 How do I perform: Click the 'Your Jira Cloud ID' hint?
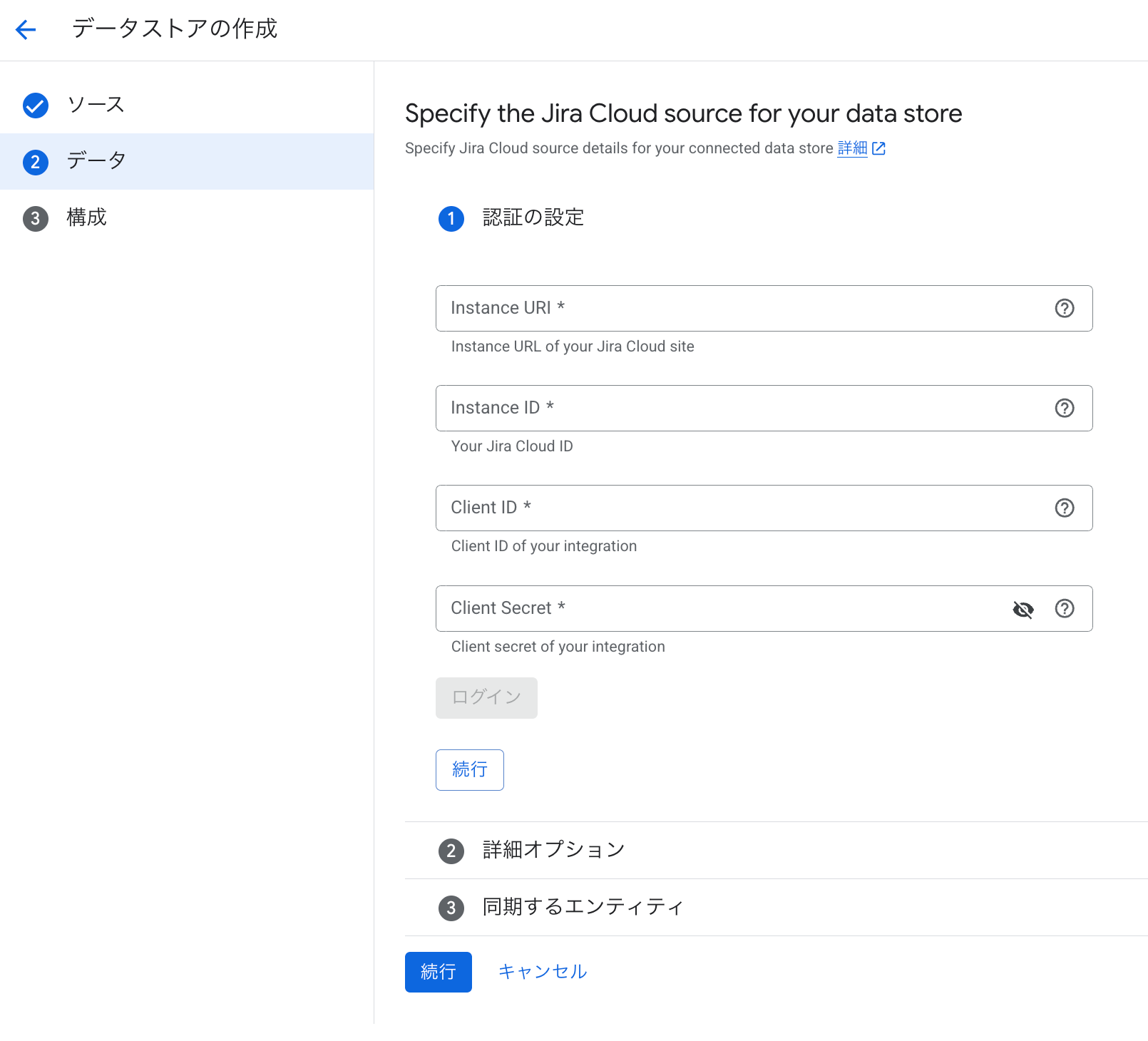[512, 446]
